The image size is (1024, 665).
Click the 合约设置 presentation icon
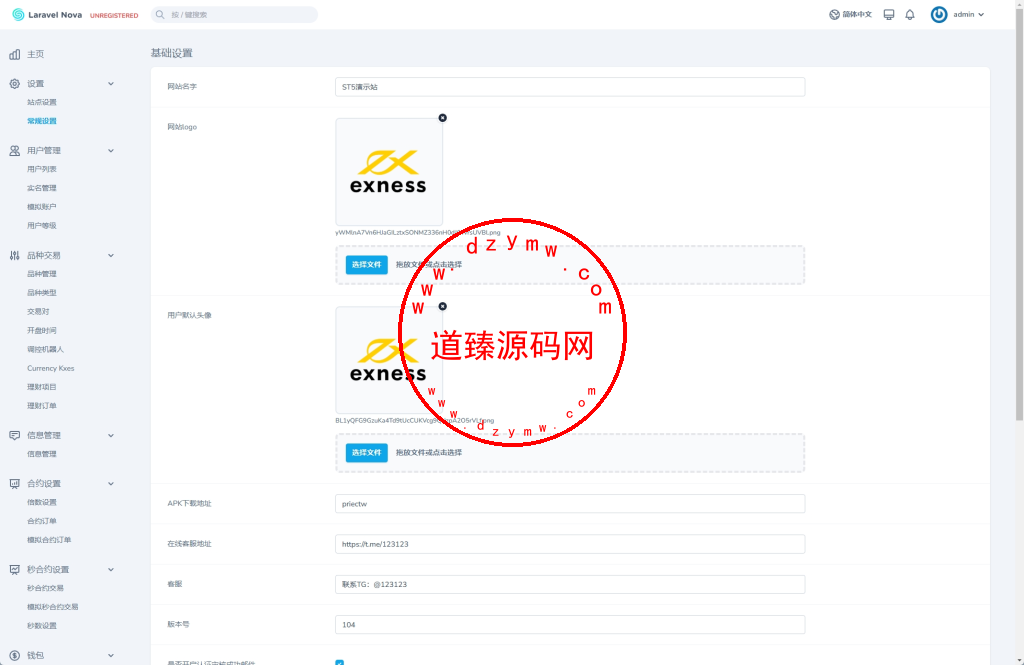[14, 483]
